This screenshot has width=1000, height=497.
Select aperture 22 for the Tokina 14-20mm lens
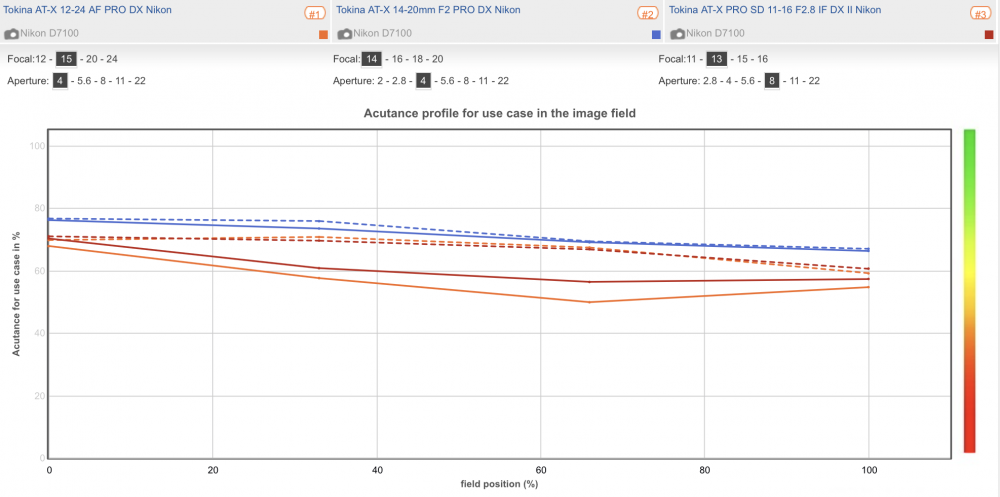pos(503,81)
